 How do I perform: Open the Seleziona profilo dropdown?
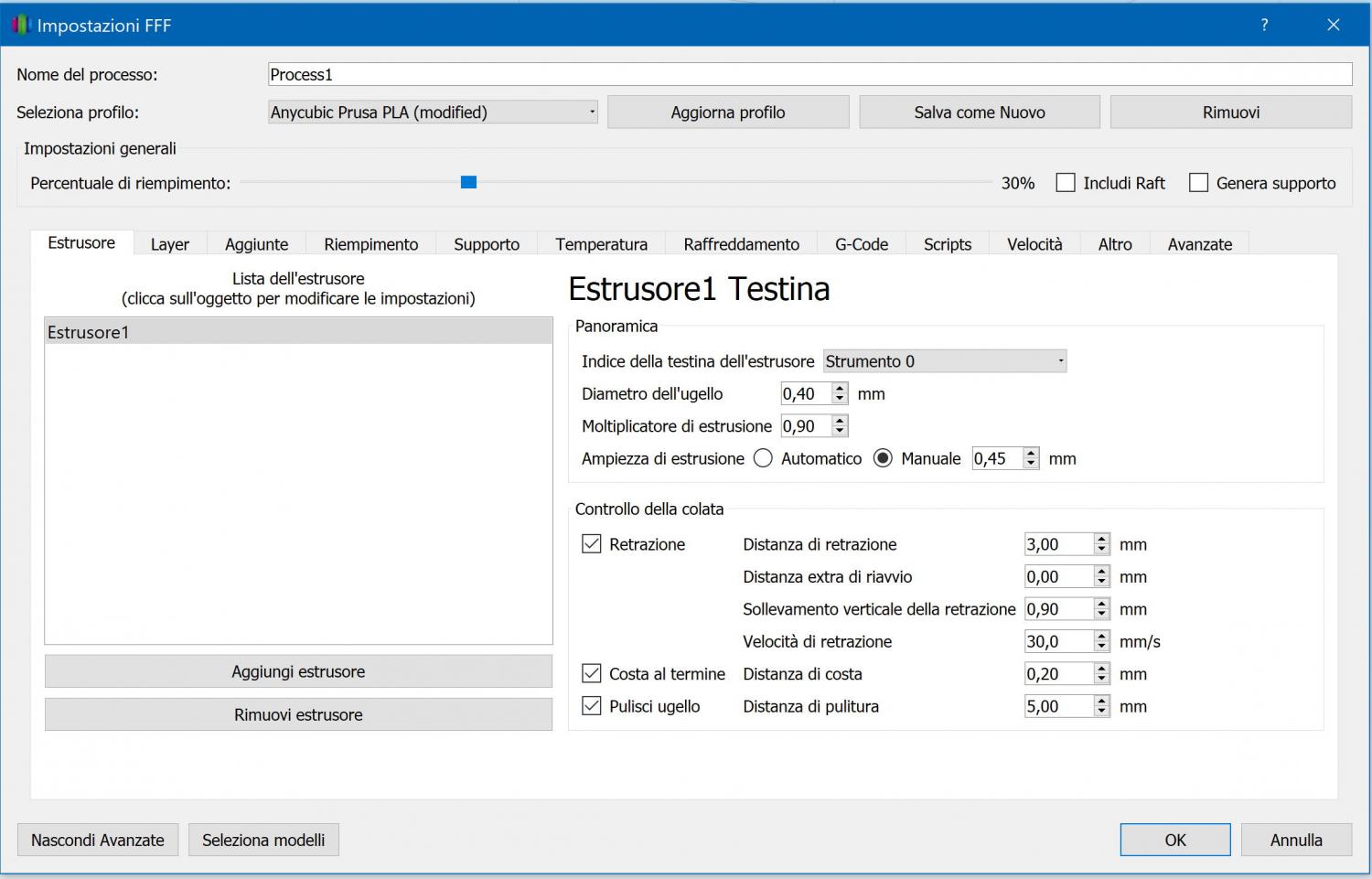[x=433, y=113]
